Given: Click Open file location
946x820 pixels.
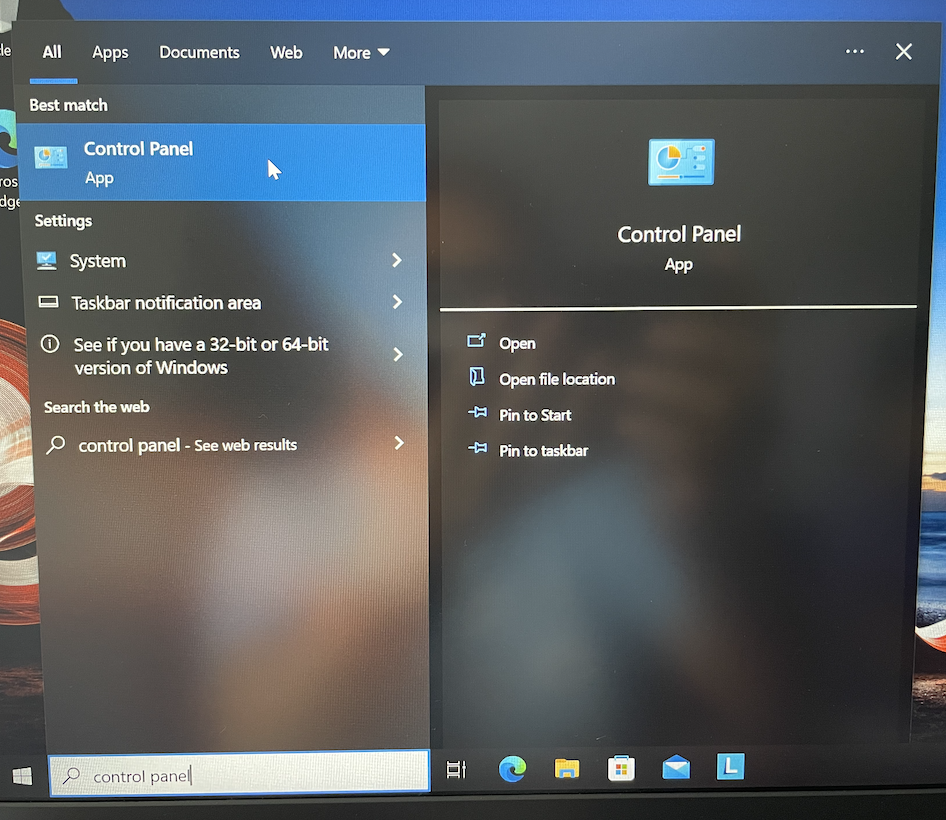Looking at the screenshot, I should point(557,379).
